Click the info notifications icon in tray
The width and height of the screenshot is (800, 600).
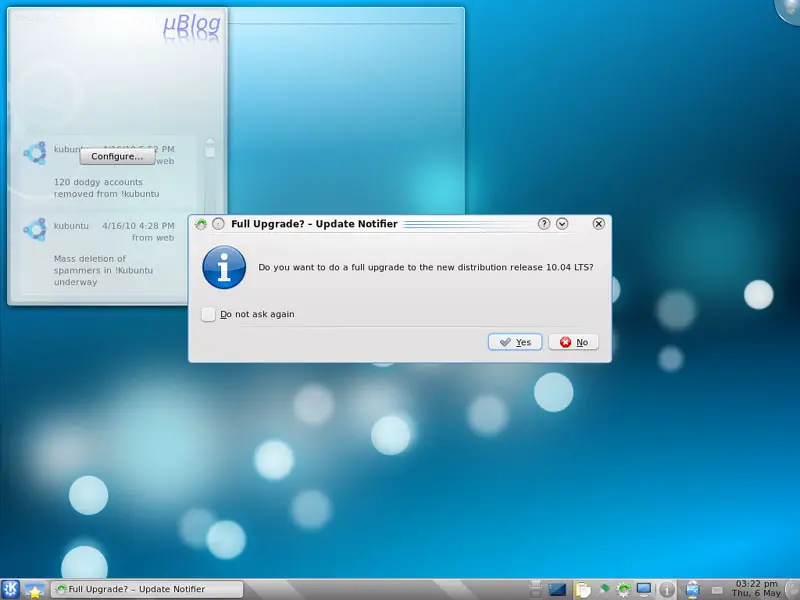coord(668,590)
